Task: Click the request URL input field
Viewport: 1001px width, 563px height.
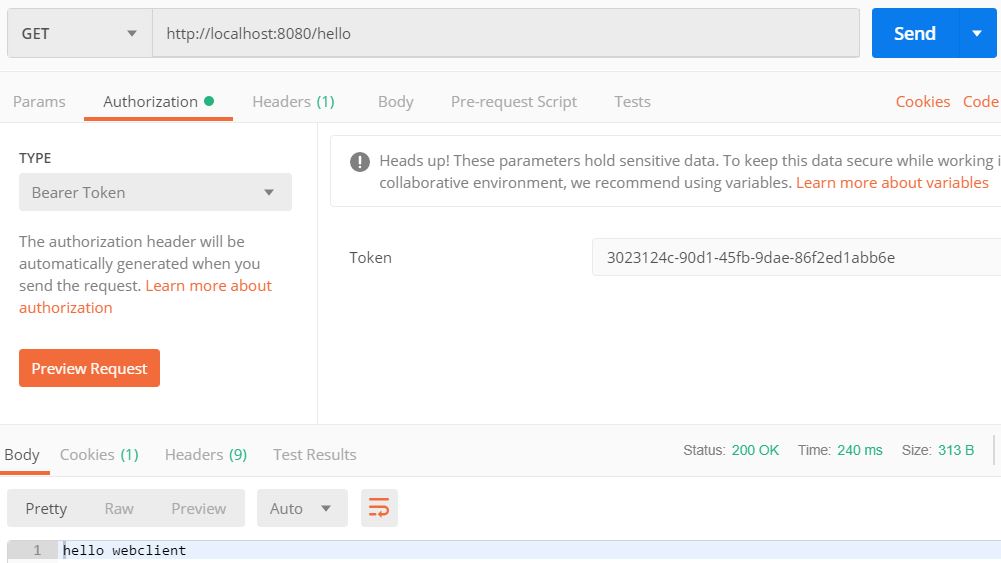Action: pos(506,33)
